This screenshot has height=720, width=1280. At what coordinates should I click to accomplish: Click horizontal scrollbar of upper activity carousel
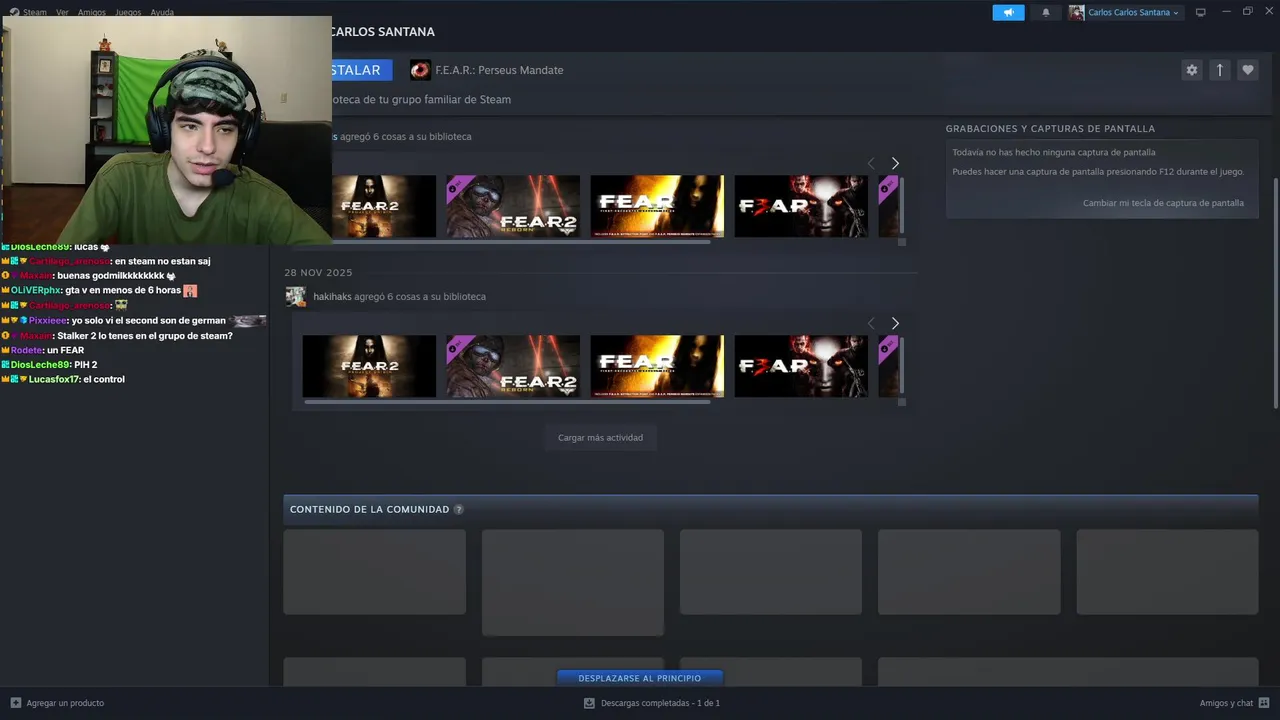[521, 242]
